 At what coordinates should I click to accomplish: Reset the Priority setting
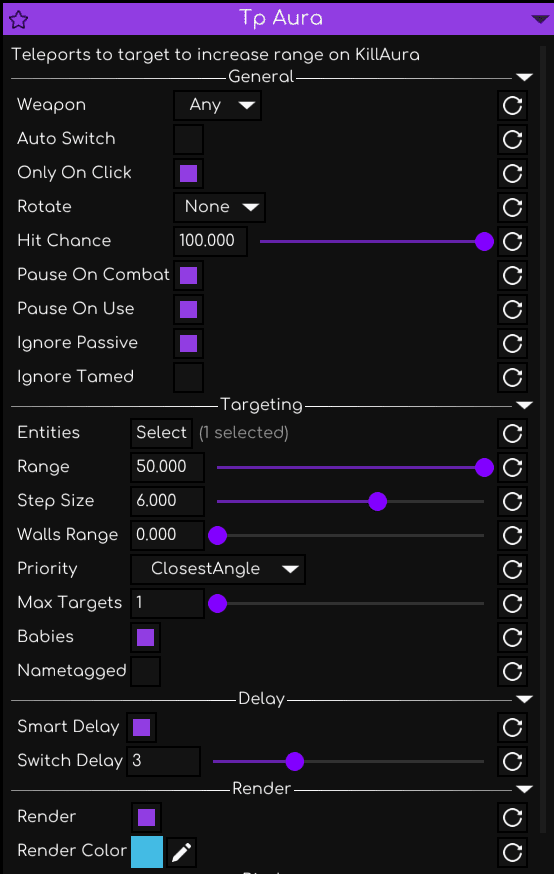tap(512, 570)
